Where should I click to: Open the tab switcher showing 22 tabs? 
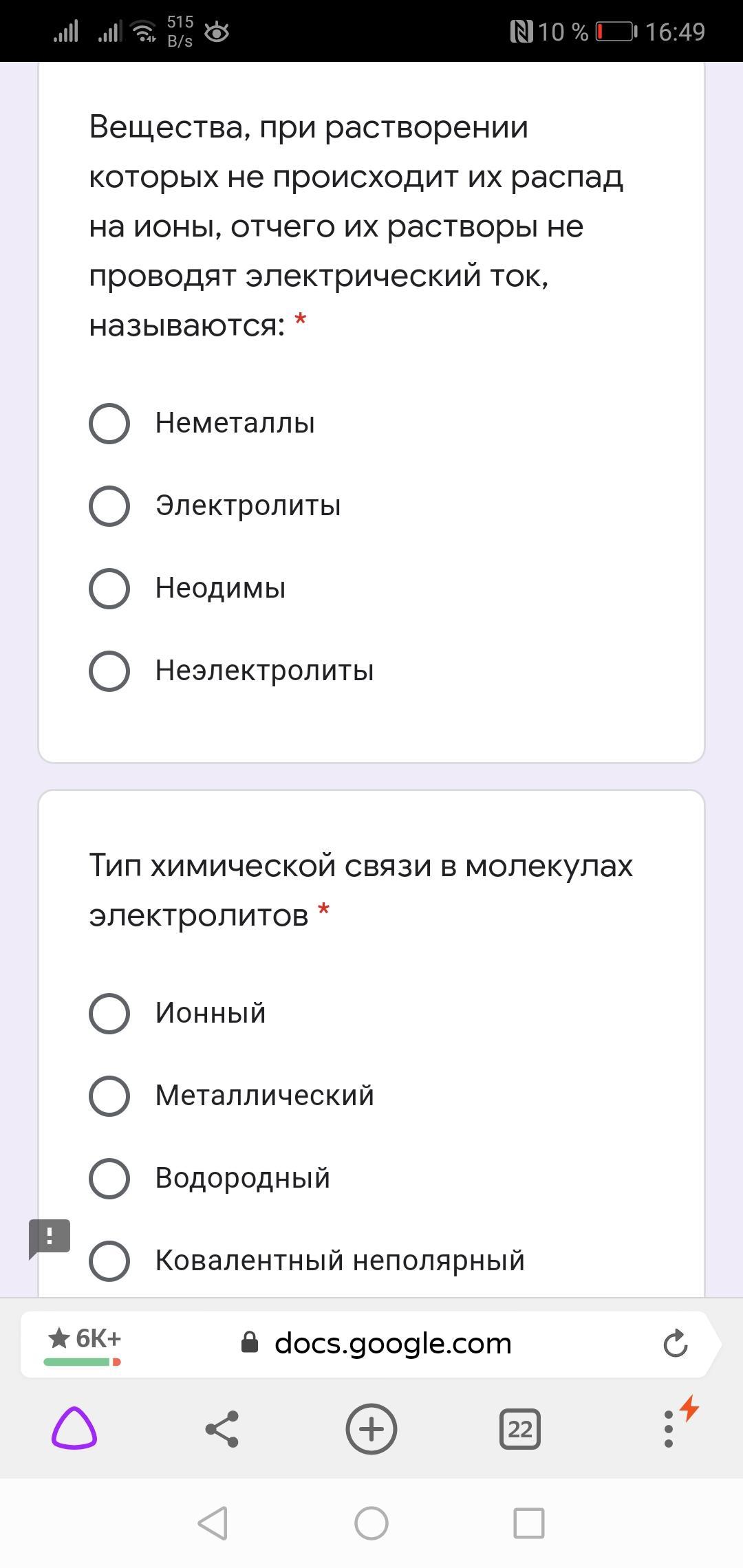pyautogui.click(x=519, y=1429)
